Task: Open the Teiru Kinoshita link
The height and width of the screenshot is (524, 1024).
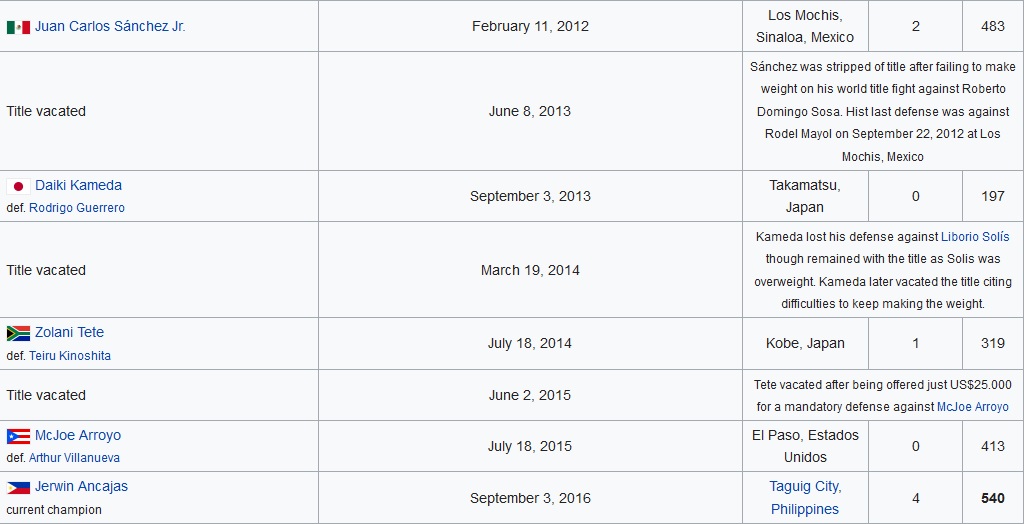Action: [x=70, y=356]
